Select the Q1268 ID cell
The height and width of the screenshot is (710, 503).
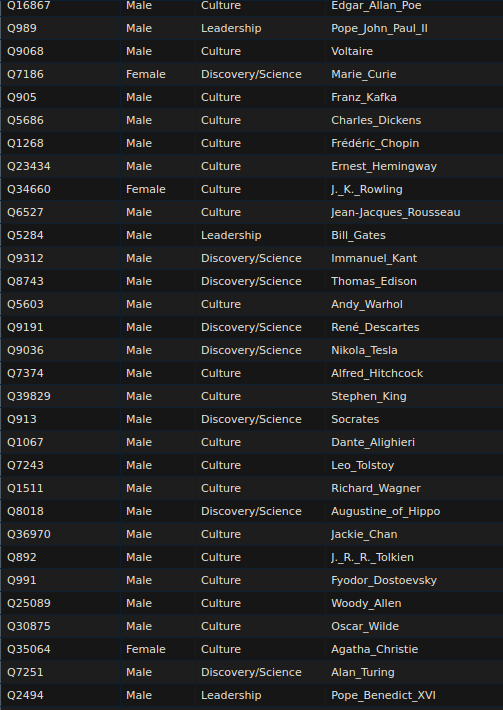tap(61, 143)
